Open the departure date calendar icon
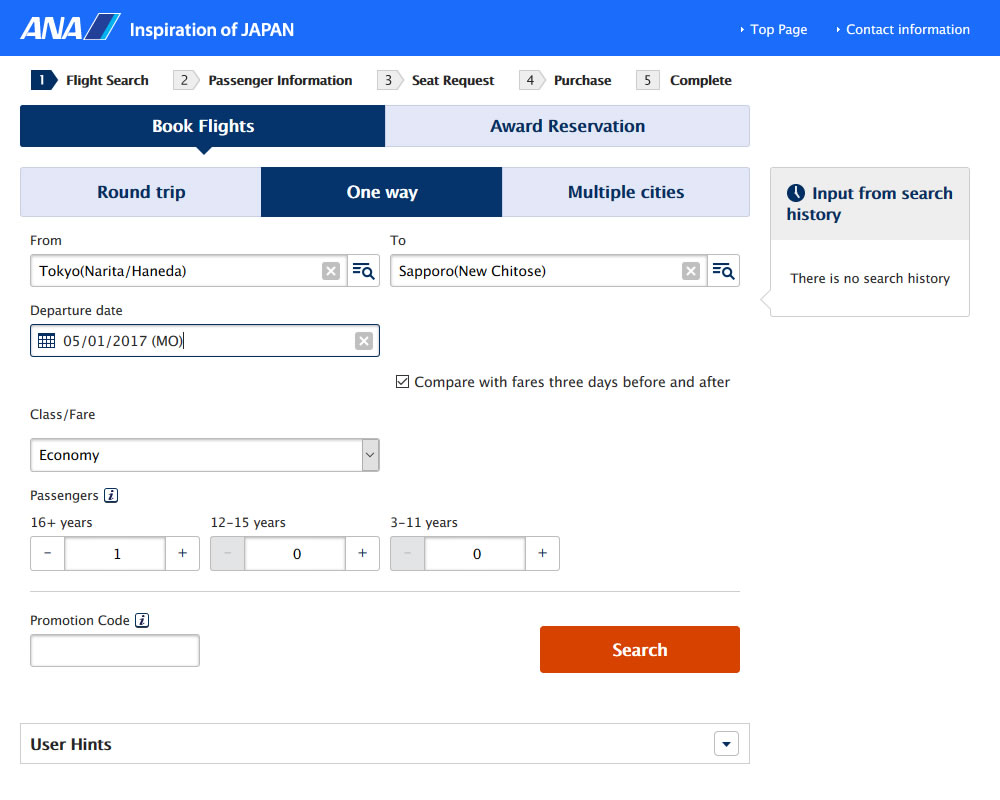The image size is (1000, 800). pos(46,341)
